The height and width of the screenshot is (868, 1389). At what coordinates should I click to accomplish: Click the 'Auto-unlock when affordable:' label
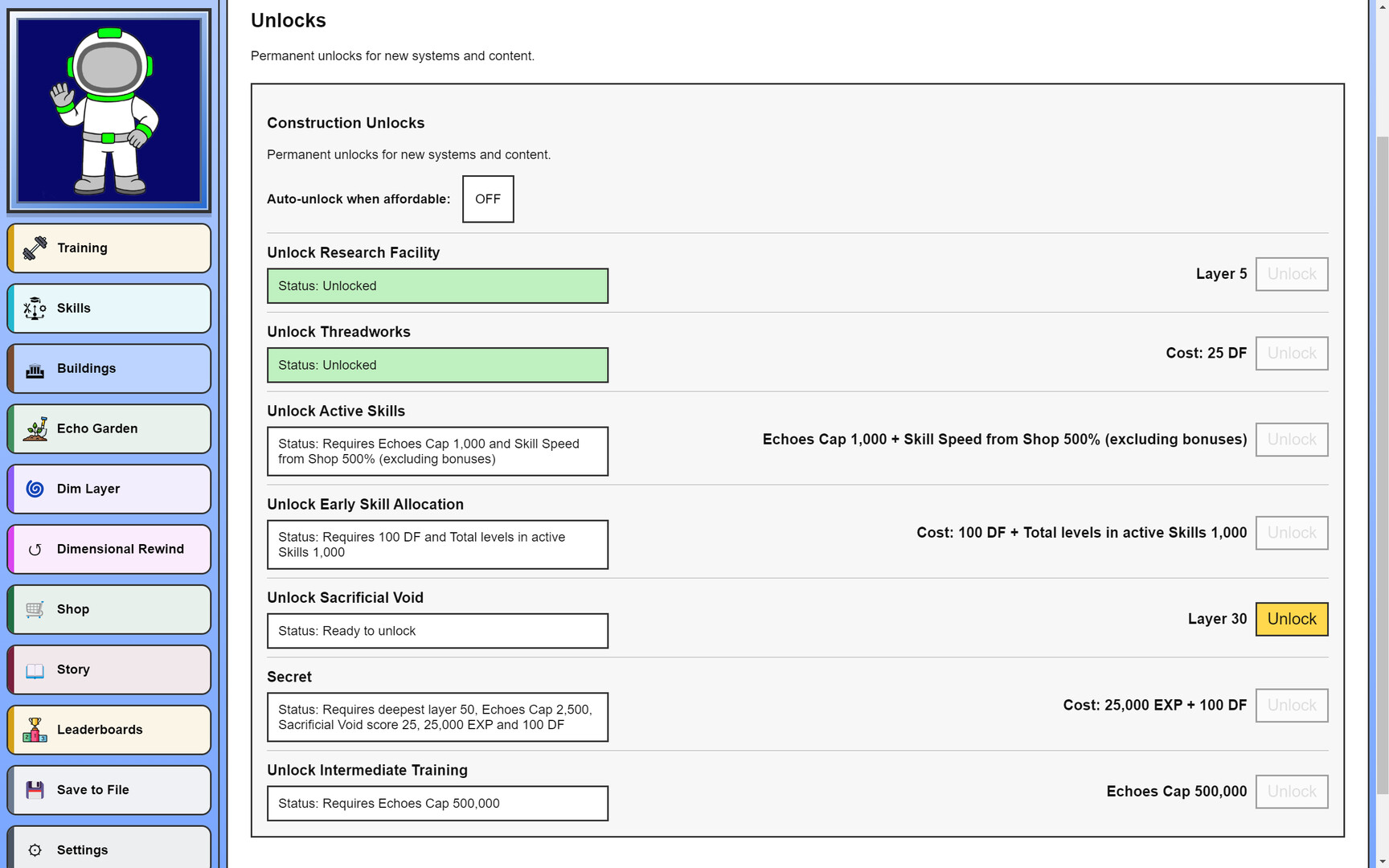click(359, 199)
